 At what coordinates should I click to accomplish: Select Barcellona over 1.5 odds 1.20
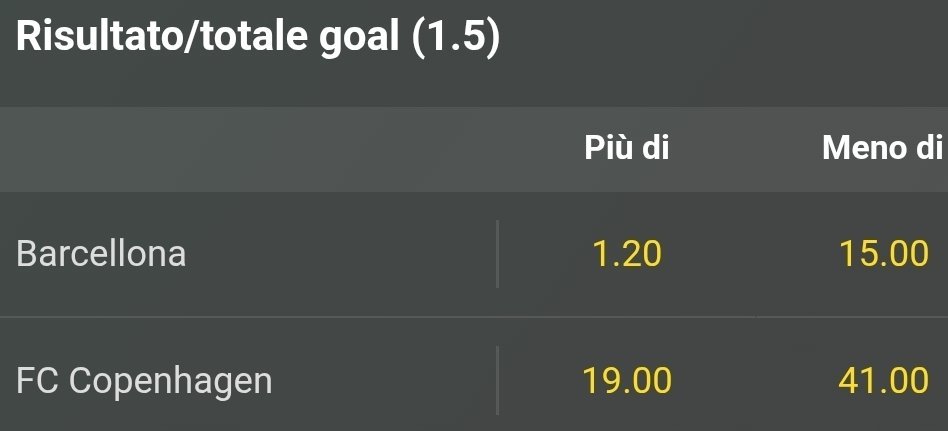[x=627, y=254]
